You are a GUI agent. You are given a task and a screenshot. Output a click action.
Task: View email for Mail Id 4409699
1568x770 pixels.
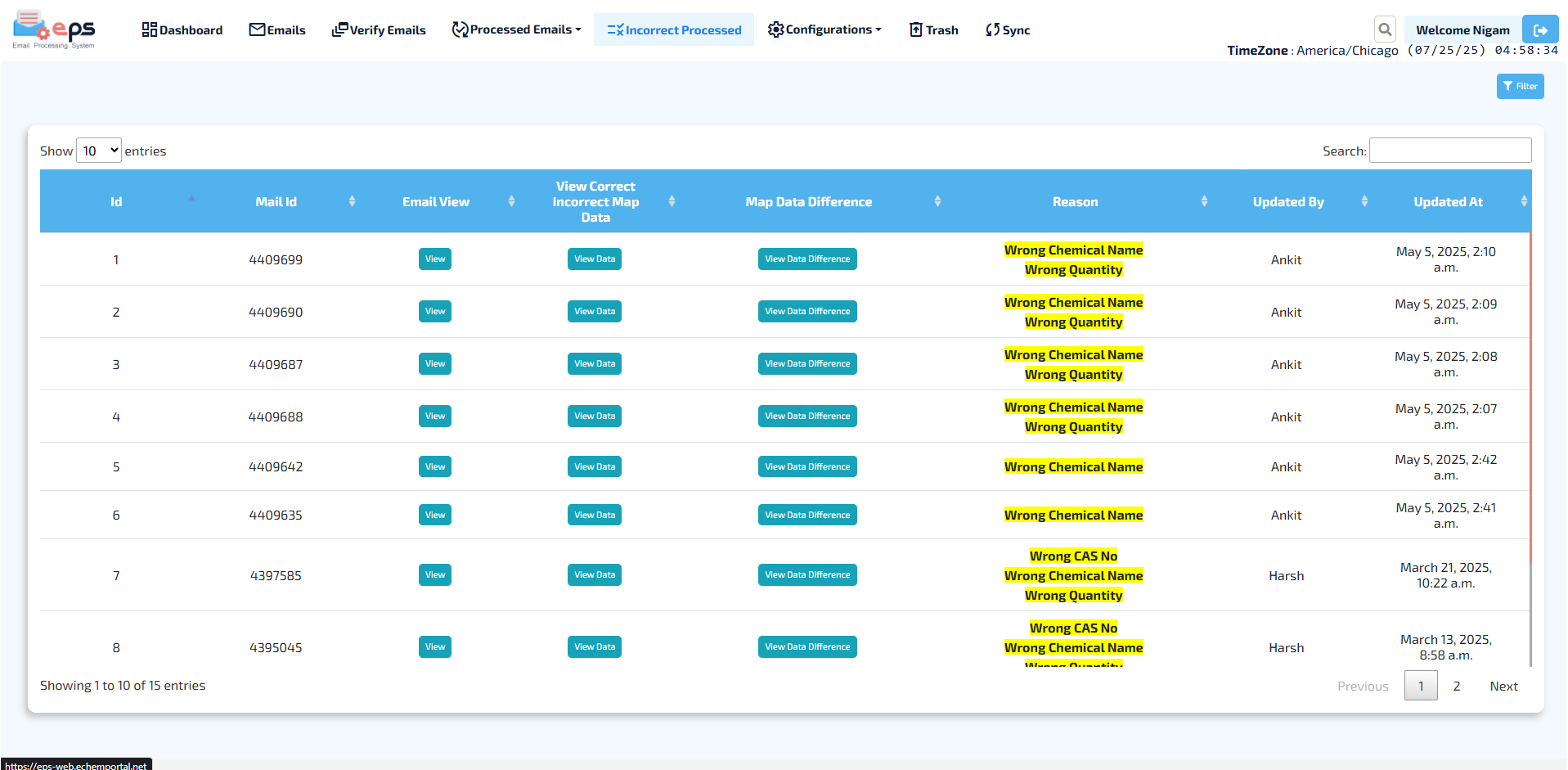click(x=434, y=259)
